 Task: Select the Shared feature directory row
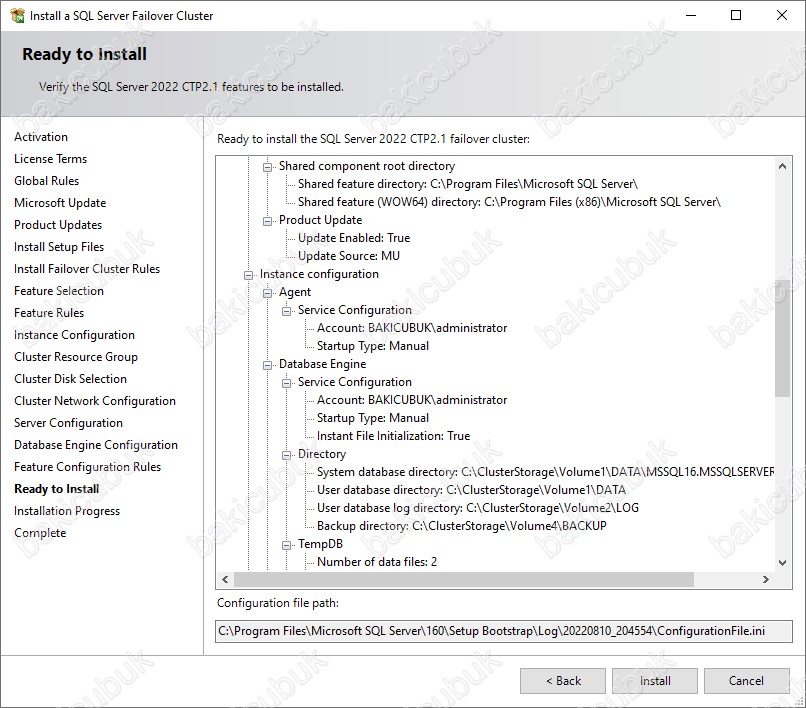pos(468,184)
